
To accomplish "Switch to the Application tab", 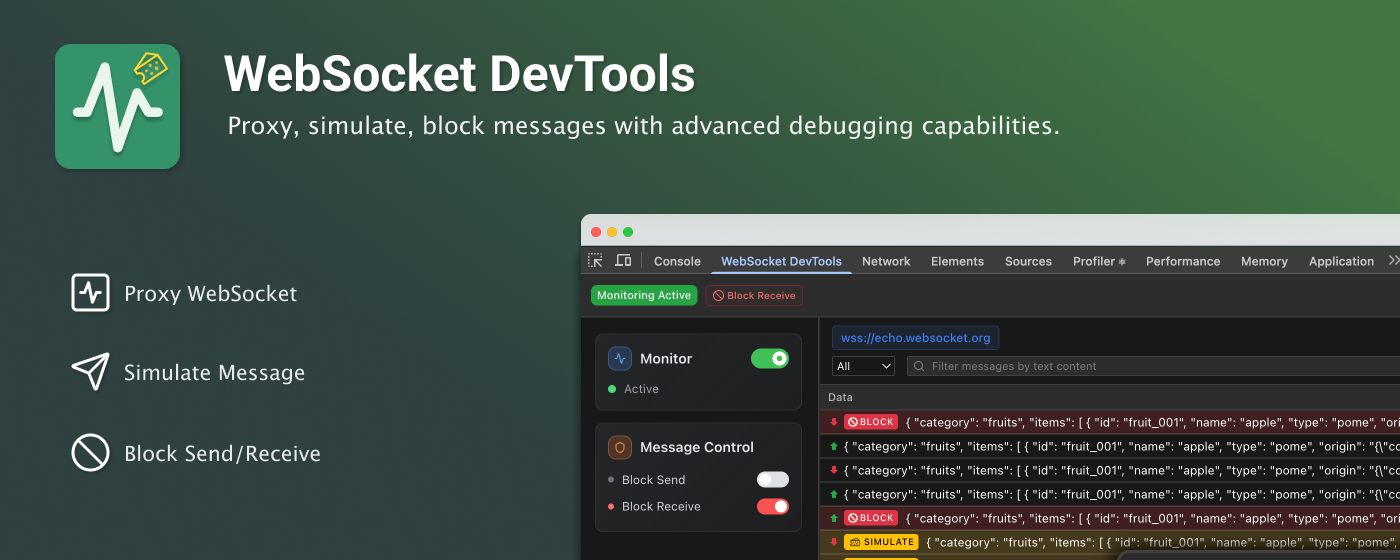I will 1341,261.
